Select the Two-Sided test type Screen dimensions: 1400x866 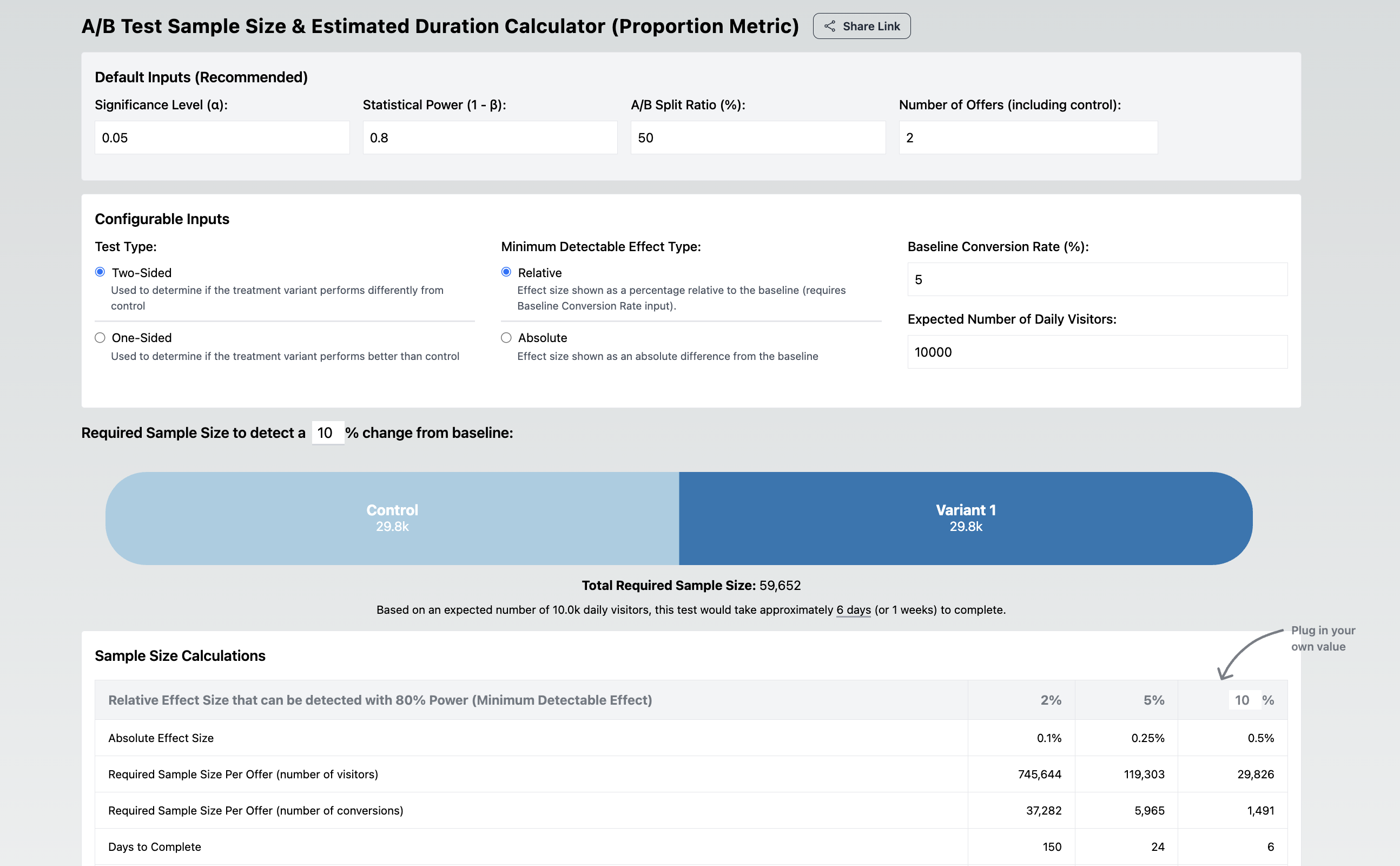100,272
